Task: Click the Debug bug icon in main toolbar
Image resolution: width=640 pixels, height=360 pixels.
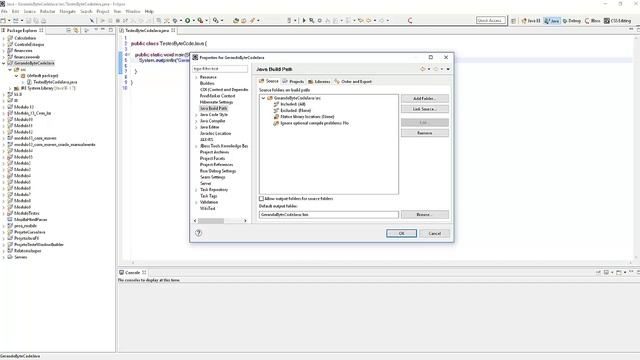Action: tap(175, 20)
